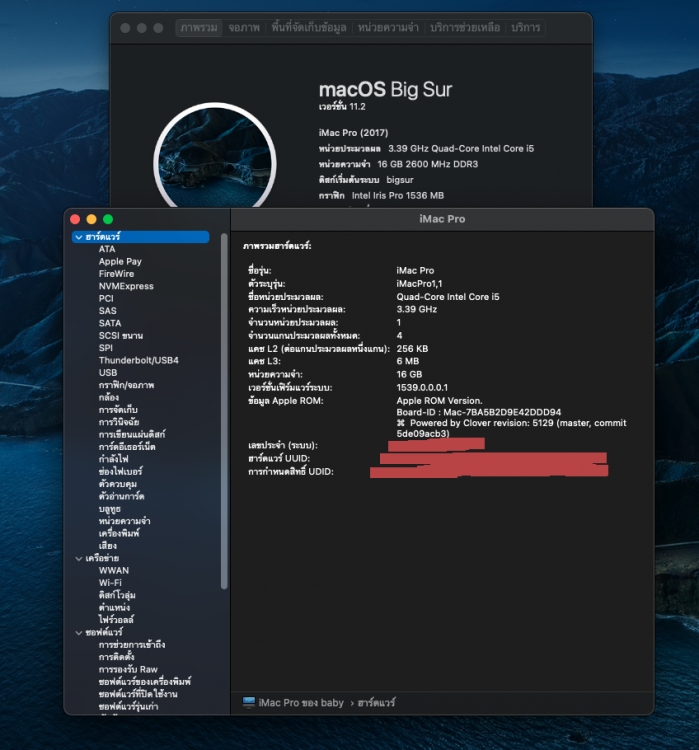Collapse the ฮาร์ดแวร์ section chevron

coord(79,237)
